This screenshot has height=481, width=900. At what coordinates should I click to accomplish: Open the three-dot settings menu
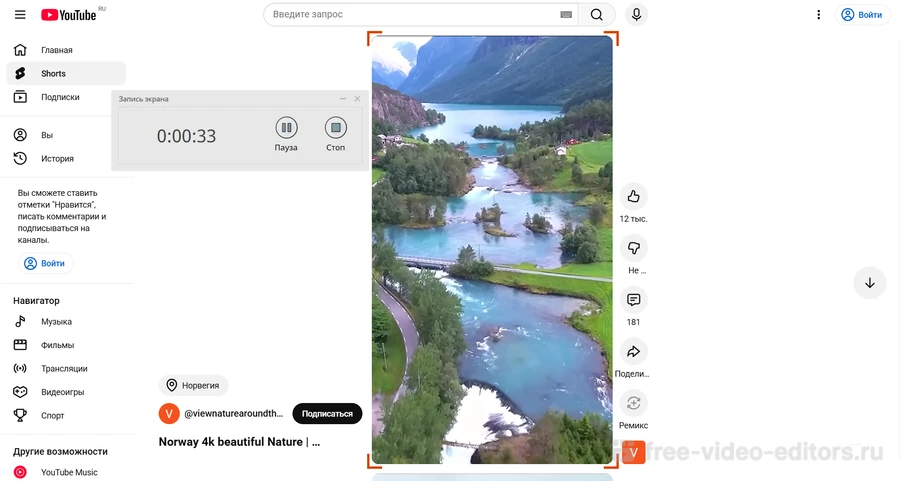(x=819, y=15)
